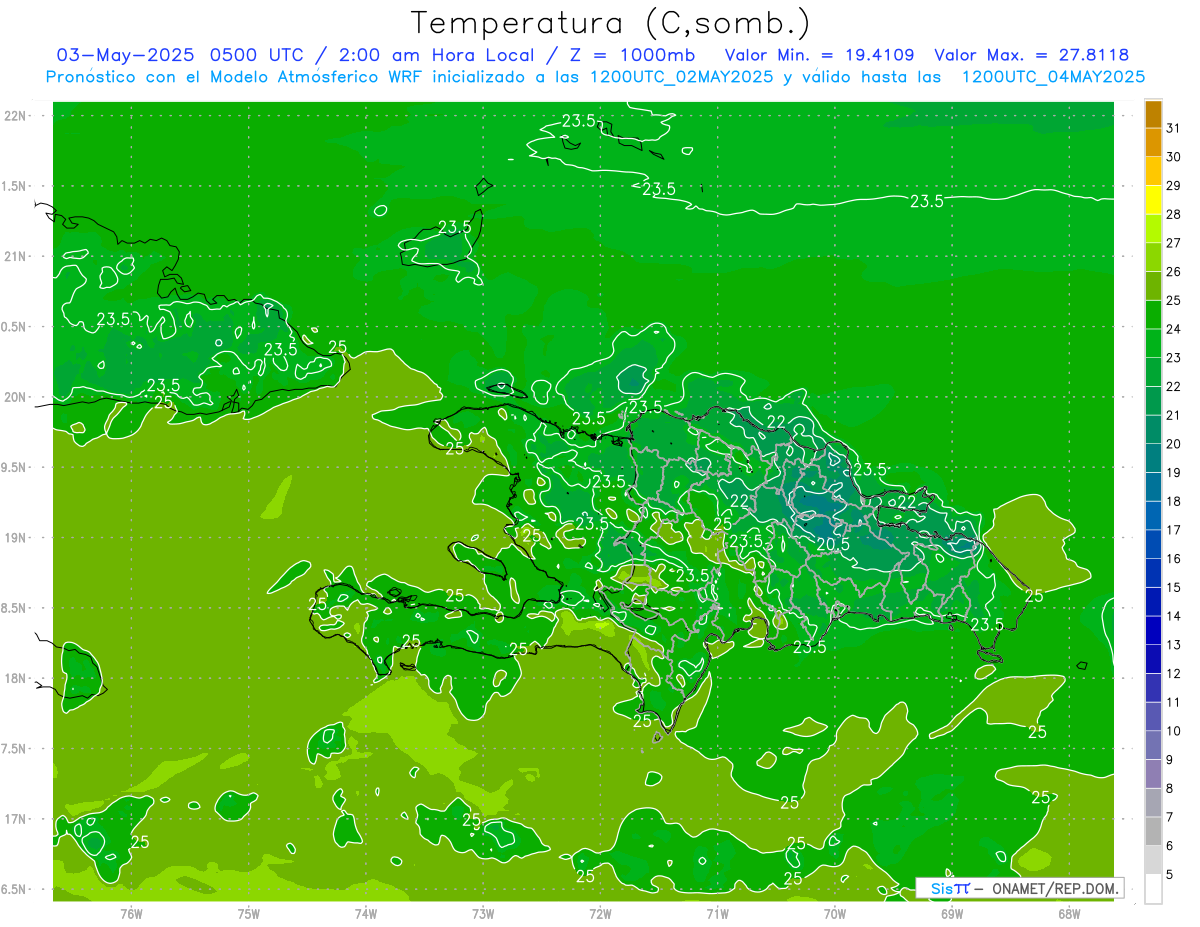
Task: Click the "18N" latitude axis label
Action: [x=15, y=678]
